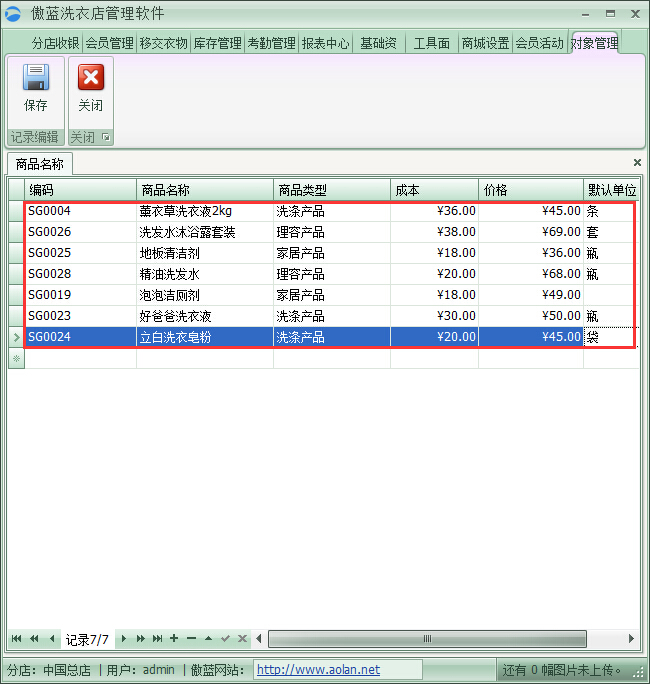Click the default unit cell 袋
The image size is (650, 684).
(612, 337)
